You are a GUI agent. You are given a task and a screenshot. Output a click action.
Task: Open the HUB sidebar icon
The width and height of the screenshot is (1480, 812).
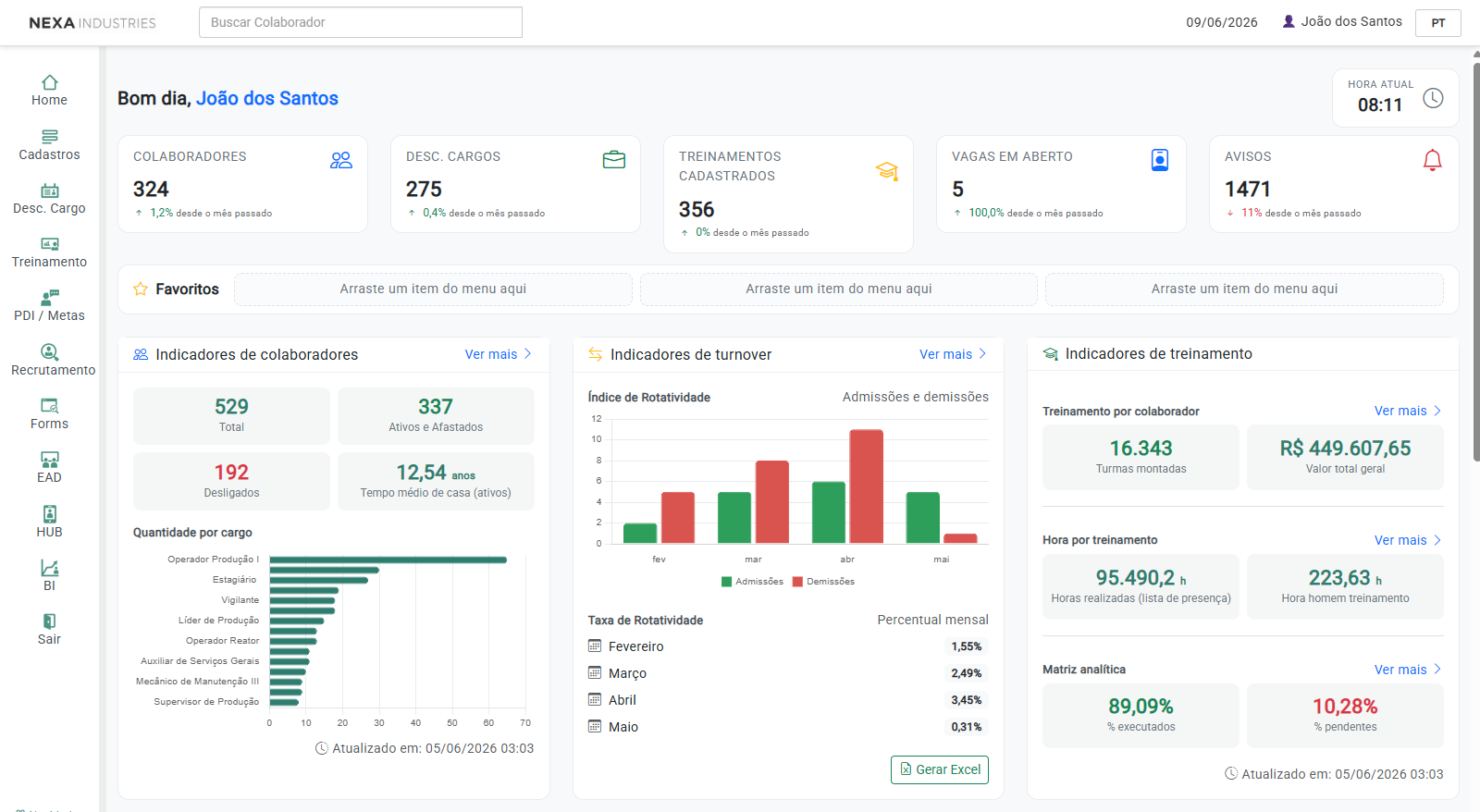point(50,513)
